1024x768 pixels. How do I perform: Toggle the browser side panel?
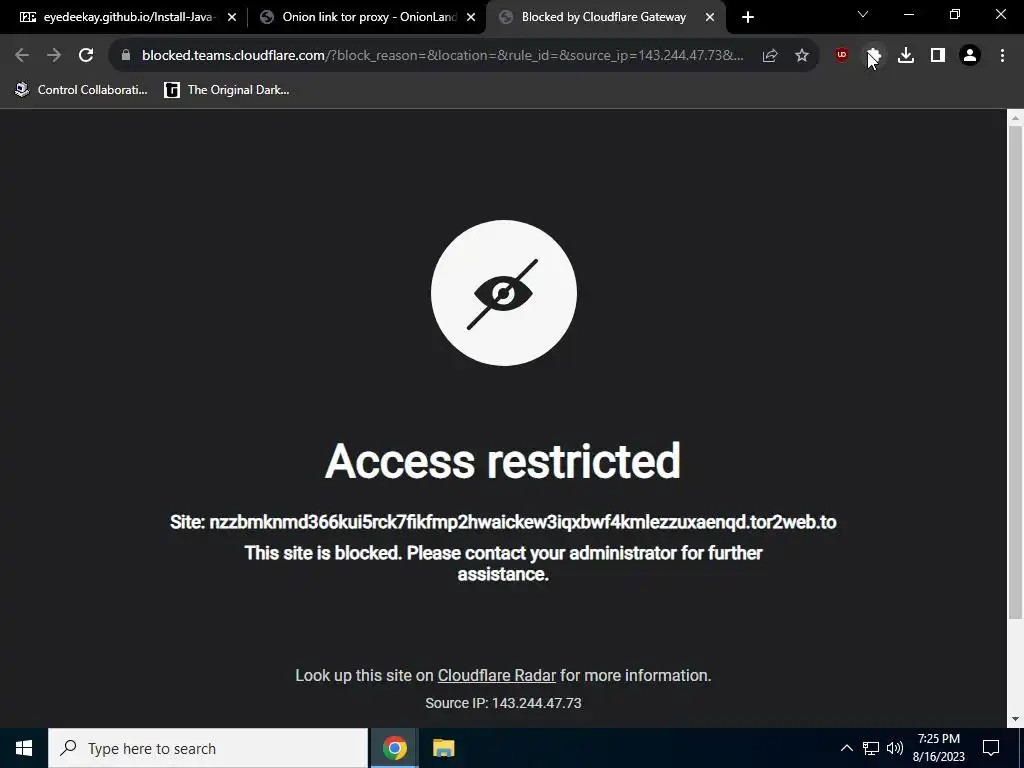click(938, 56)
